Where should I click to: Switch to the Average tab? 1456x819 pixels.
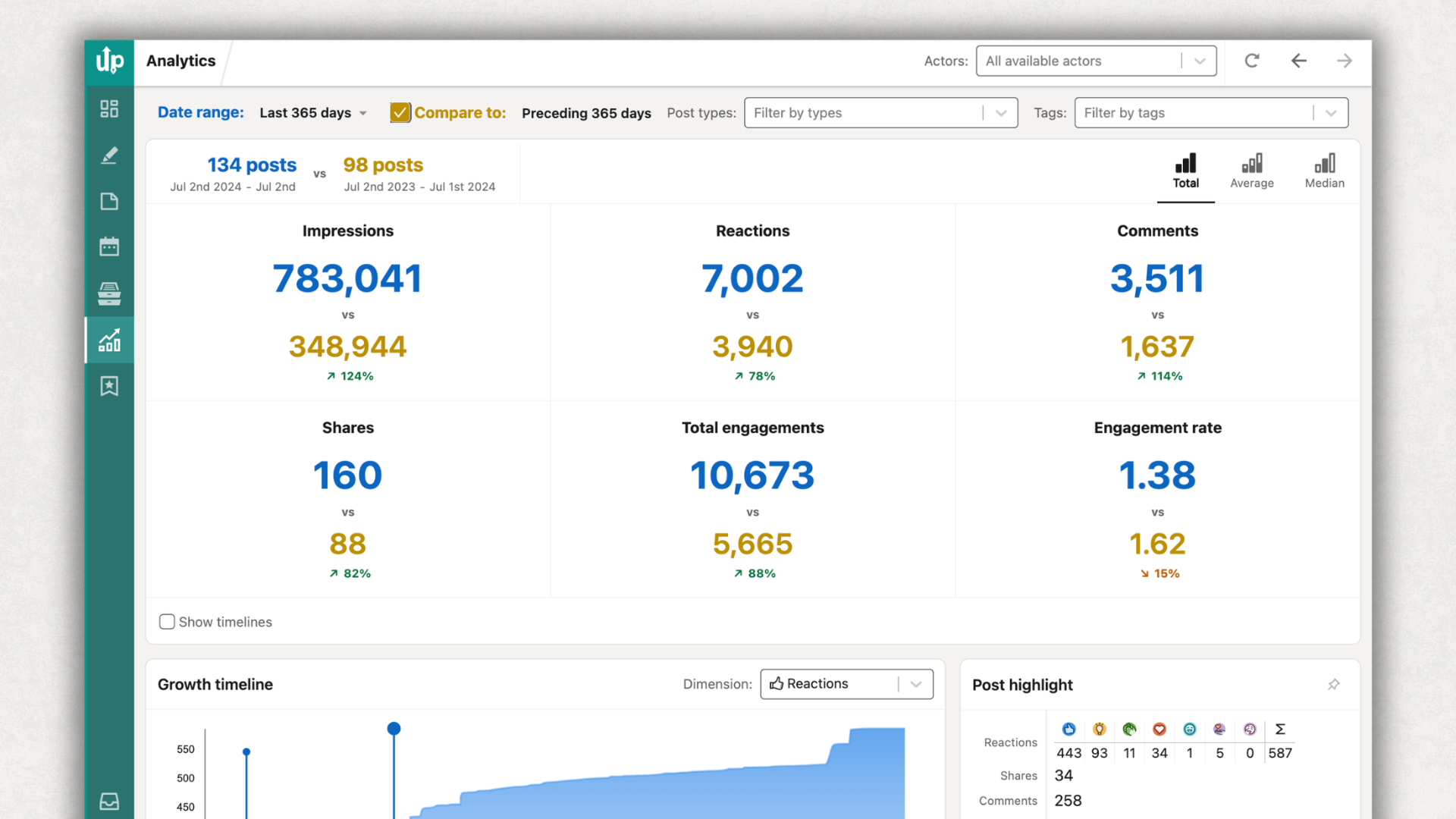tap(1252, 171)
